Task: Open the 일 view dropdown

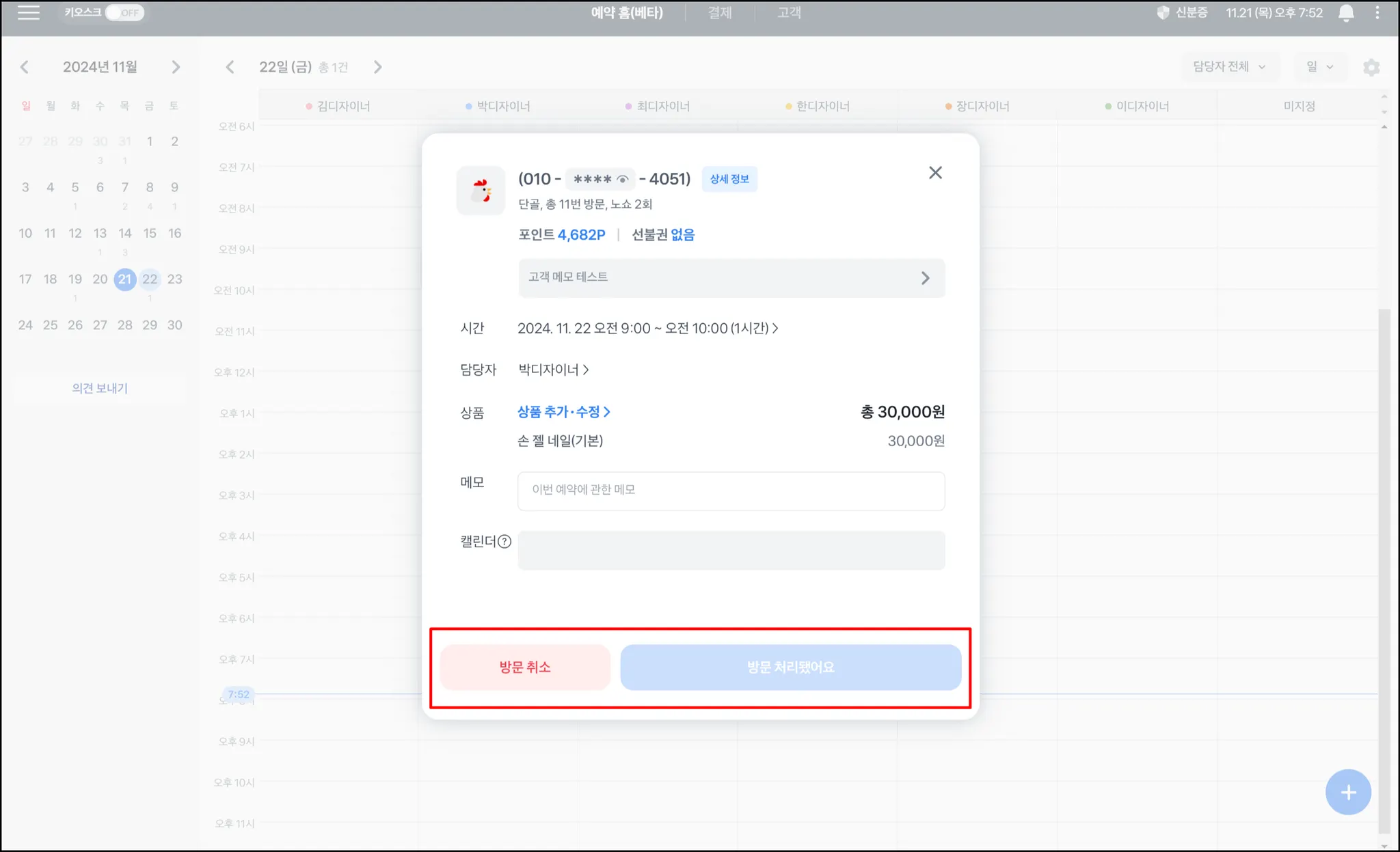Action: 1319,67
